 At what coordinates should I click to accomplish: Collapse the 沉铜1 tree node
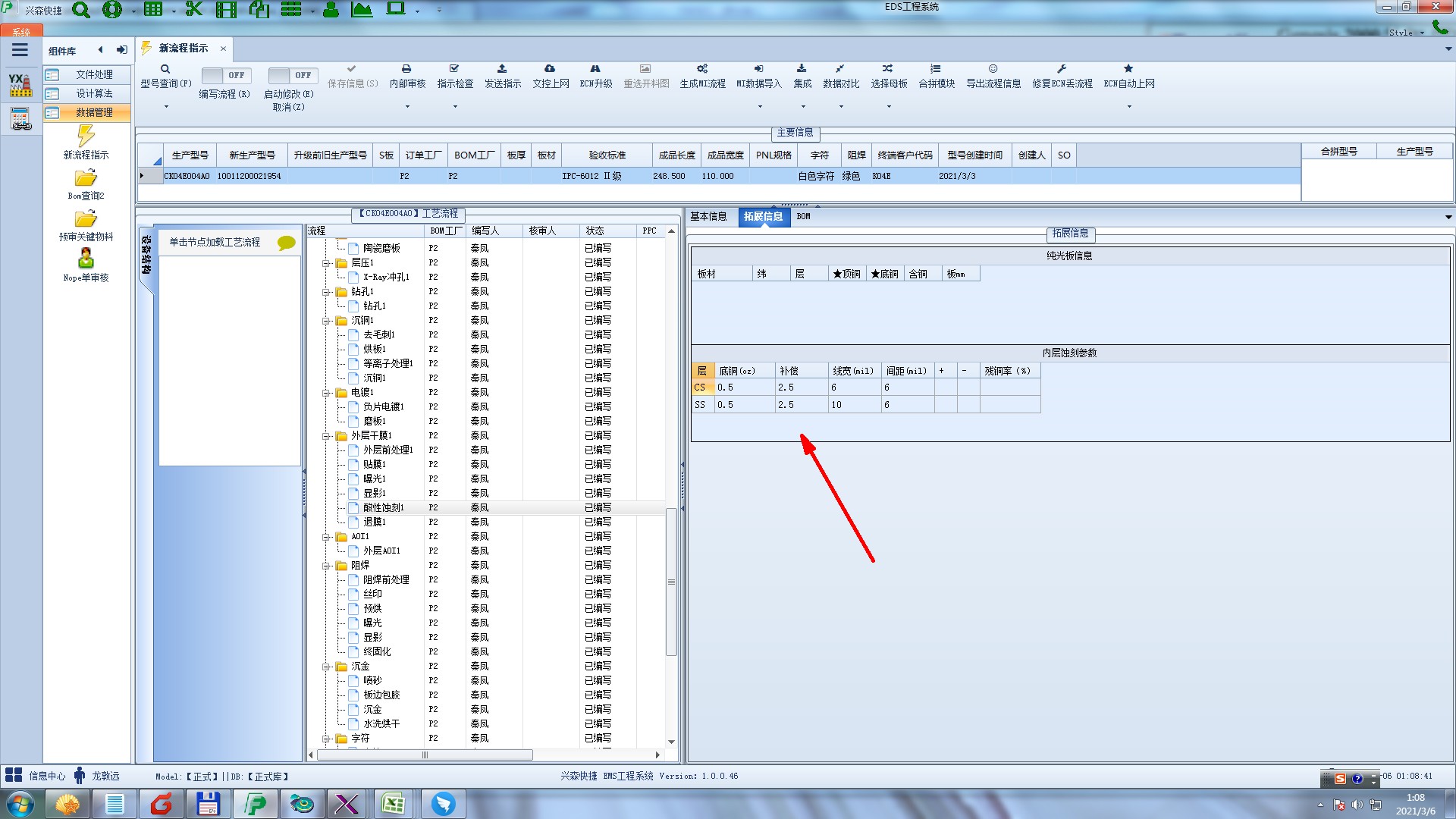tap(327, 321)
